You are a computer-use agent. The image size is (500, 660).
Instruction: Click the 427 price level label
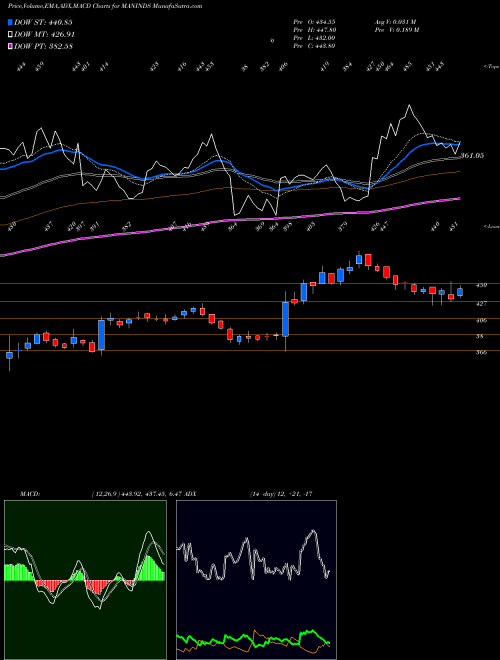(481, 303)
